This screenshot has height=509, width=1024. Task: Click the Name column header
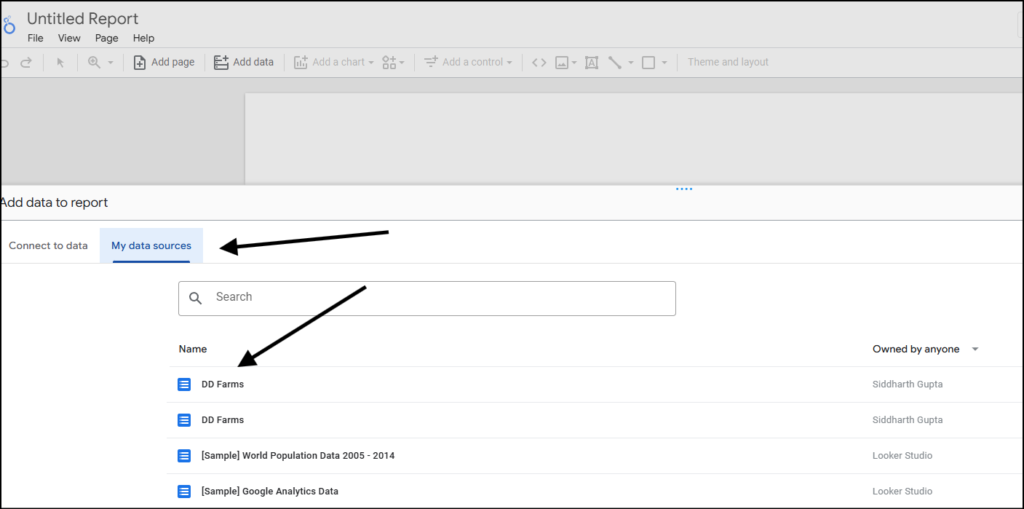point(193,349)
